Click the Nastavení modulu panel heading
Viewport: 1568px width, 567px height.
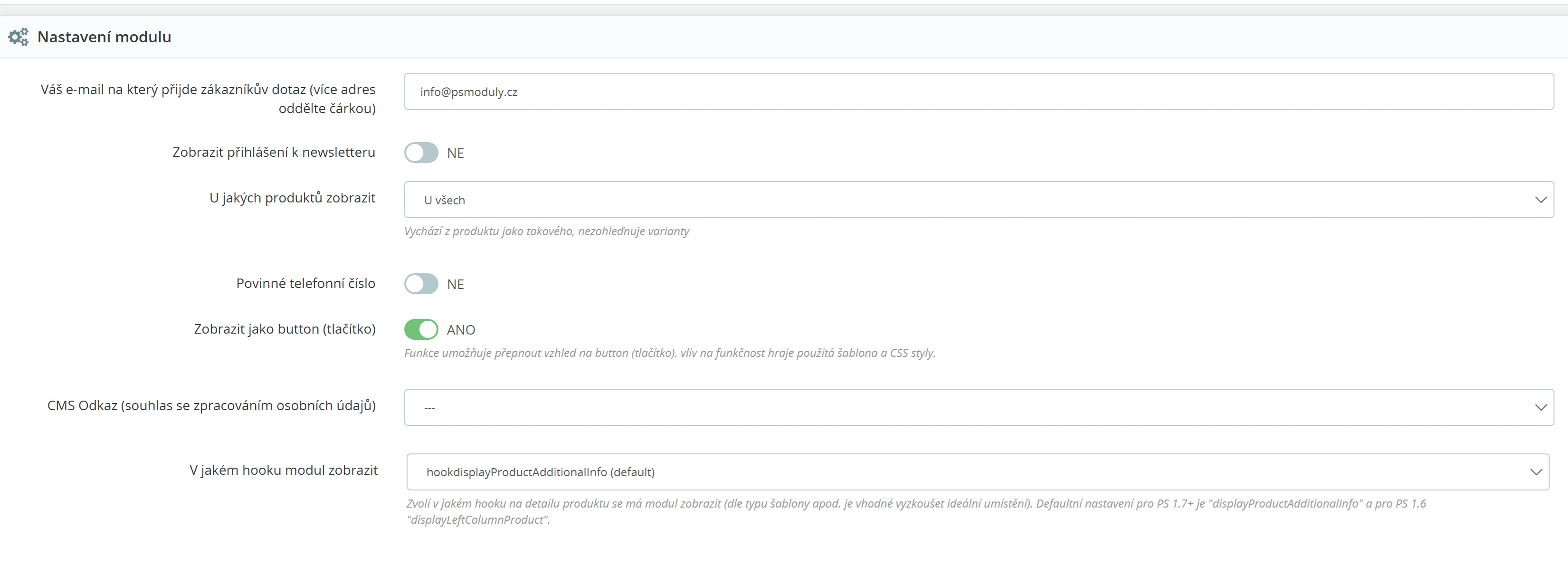click(104, 37)
